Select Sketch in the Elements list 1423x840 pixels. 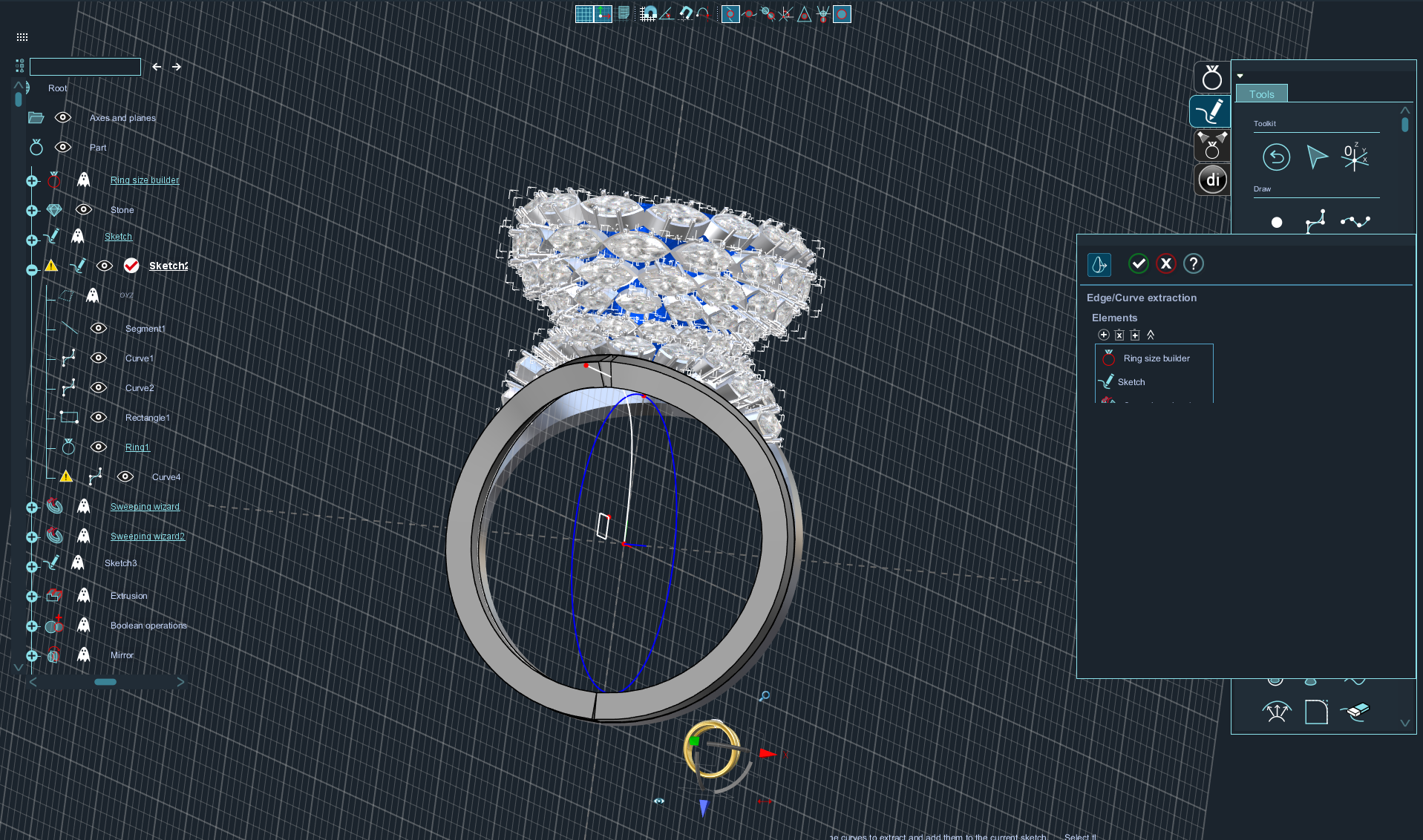[1131, 382]
